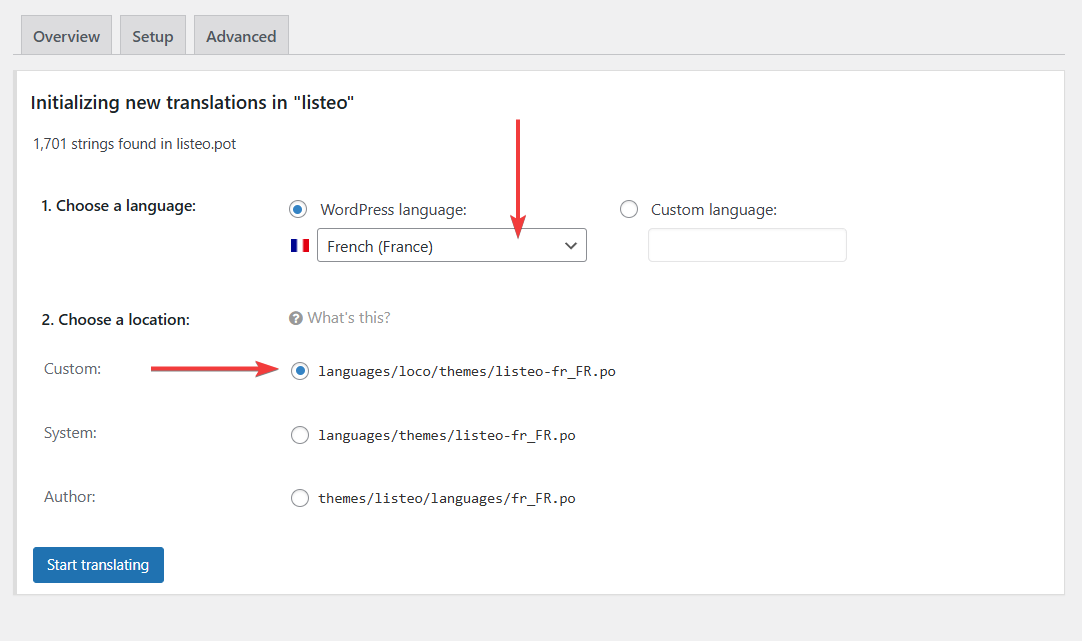The height and width of the screenshot is (641, 1082).
Task: Open the "What's this?" help link
Action: click(x=348, y=318)
